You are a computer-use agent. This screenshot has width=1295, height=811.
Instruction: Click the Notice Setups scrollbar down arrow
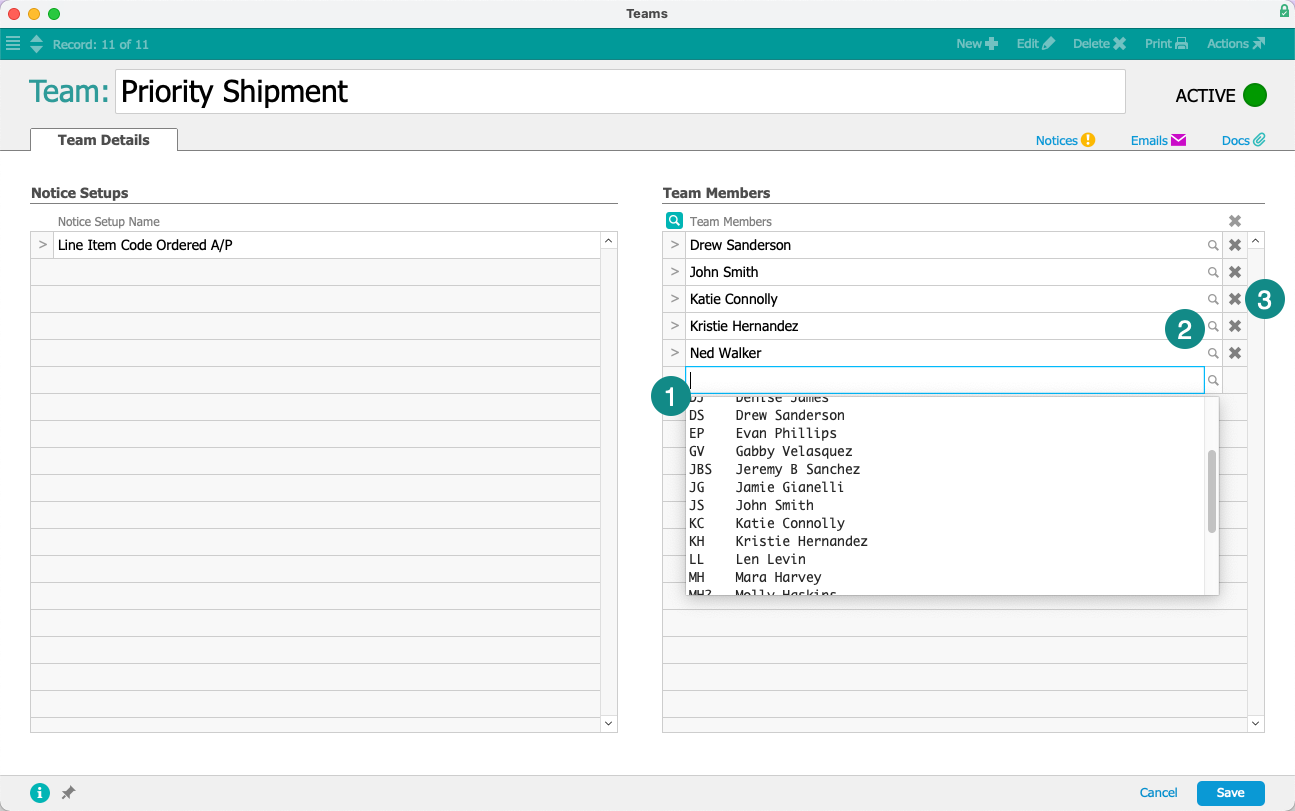(x=609, y=723)
